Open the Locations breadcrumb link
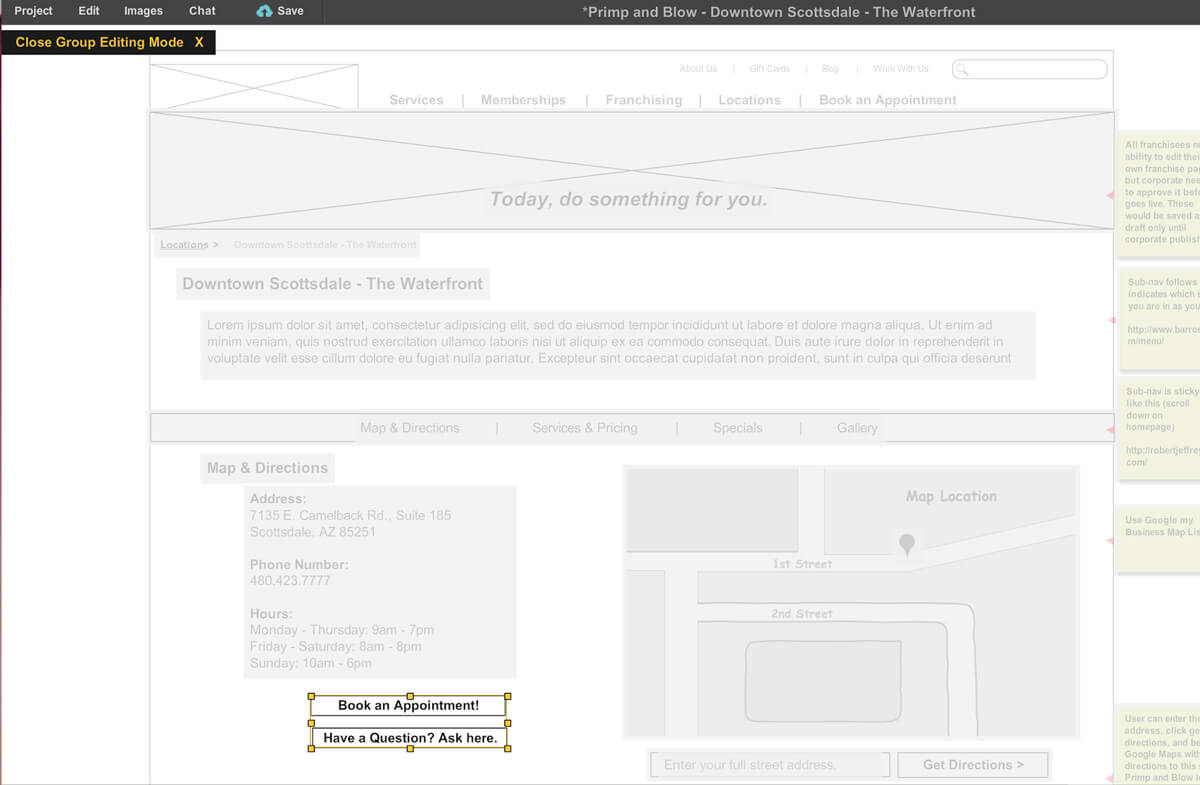 coord(183,244)
